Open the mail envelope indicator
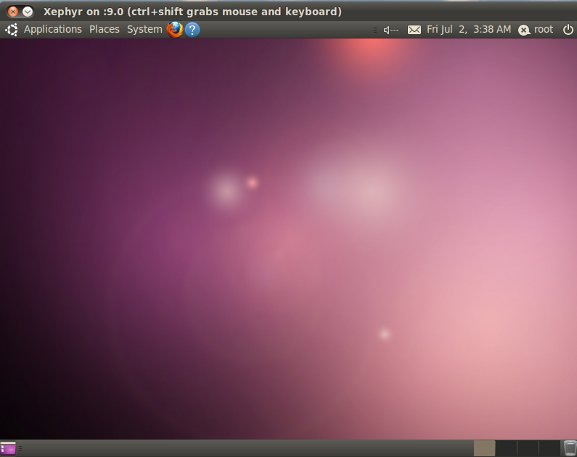This screenshot has width=577, height=457. click(414, 30)
